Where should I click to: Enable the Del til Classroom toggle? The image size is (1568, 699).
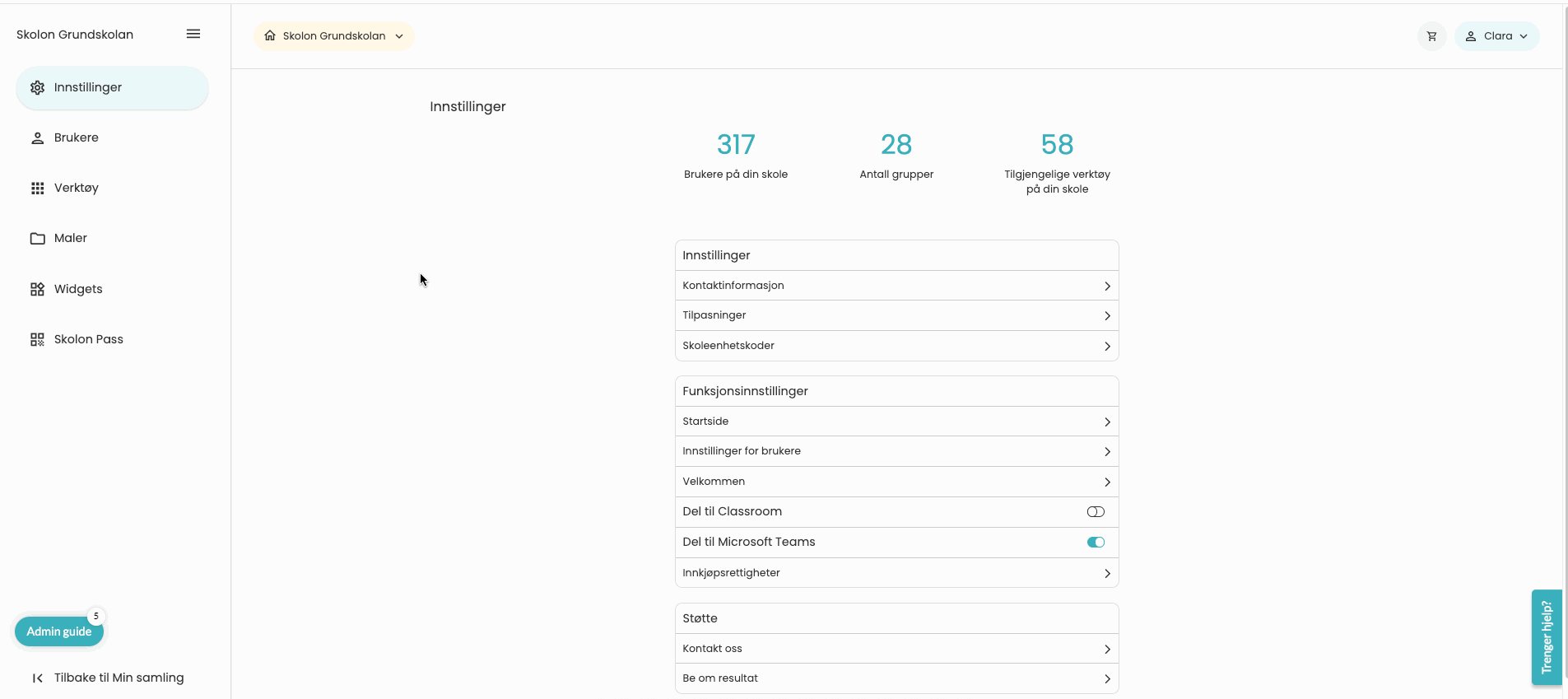coord(1096,512)
